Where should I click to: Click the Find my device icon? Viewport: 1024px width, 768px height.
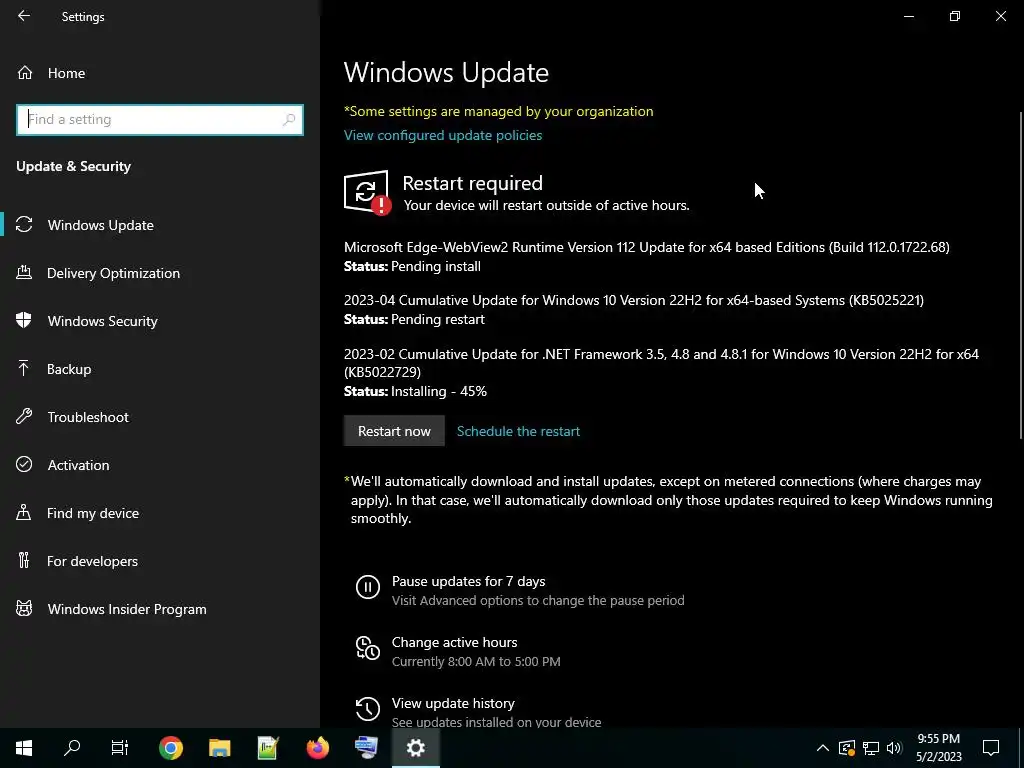(24, 513)
